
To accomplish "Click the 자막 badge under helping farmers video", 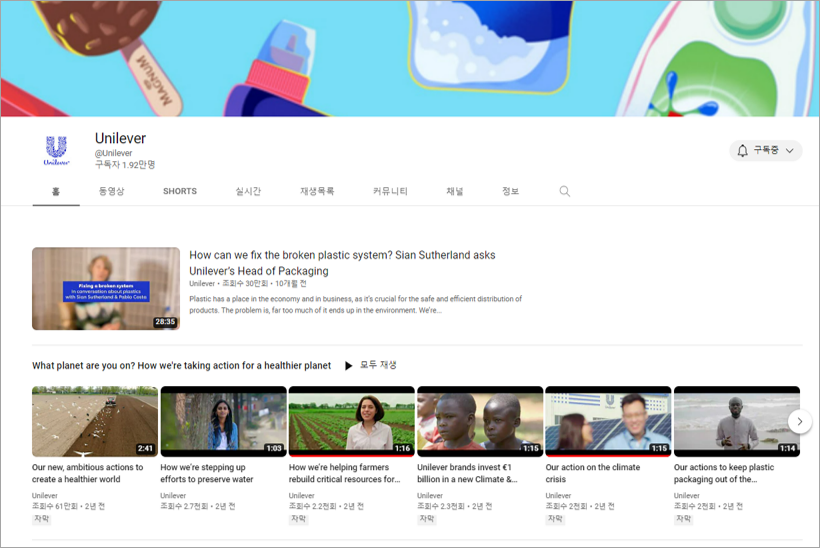I will 298,519.
